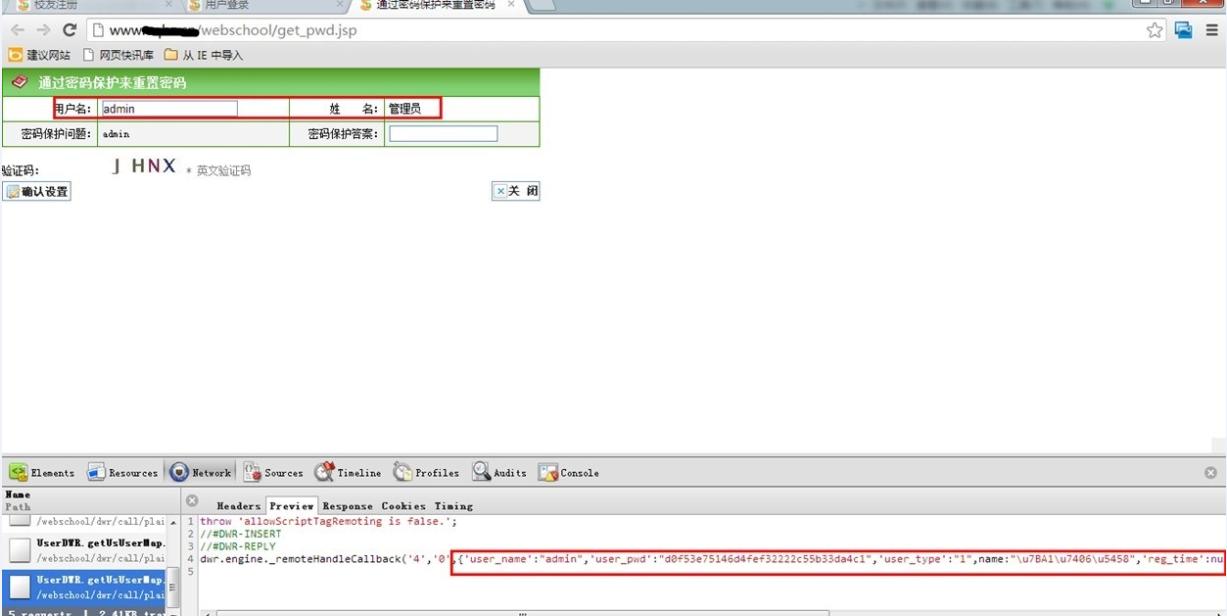
Task: Click the 管理员 name value in the form
Action: (405, 109)
